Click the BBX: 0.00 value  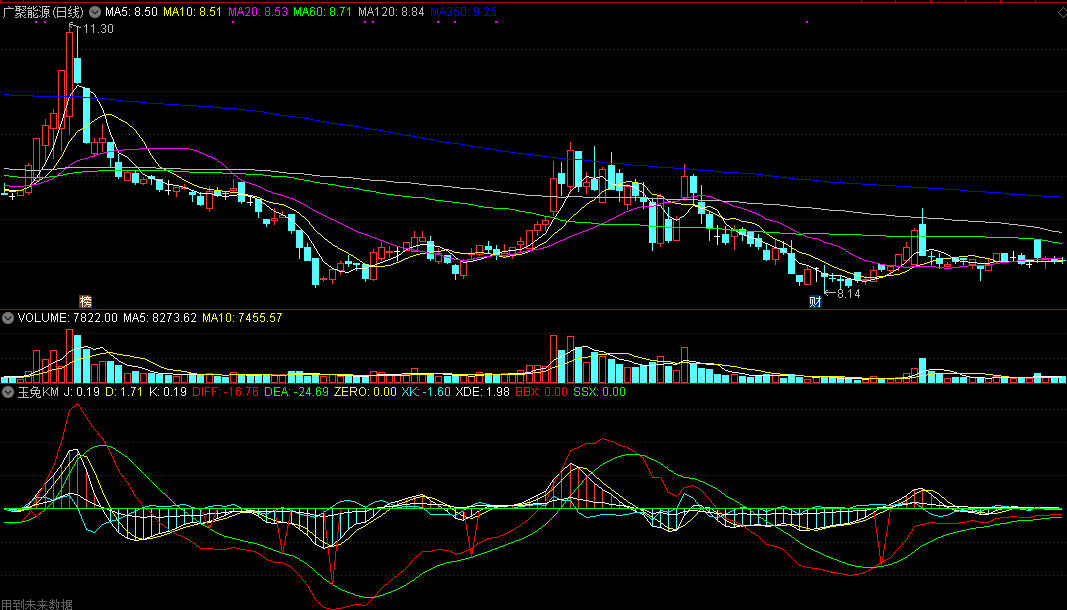(541, 392)
